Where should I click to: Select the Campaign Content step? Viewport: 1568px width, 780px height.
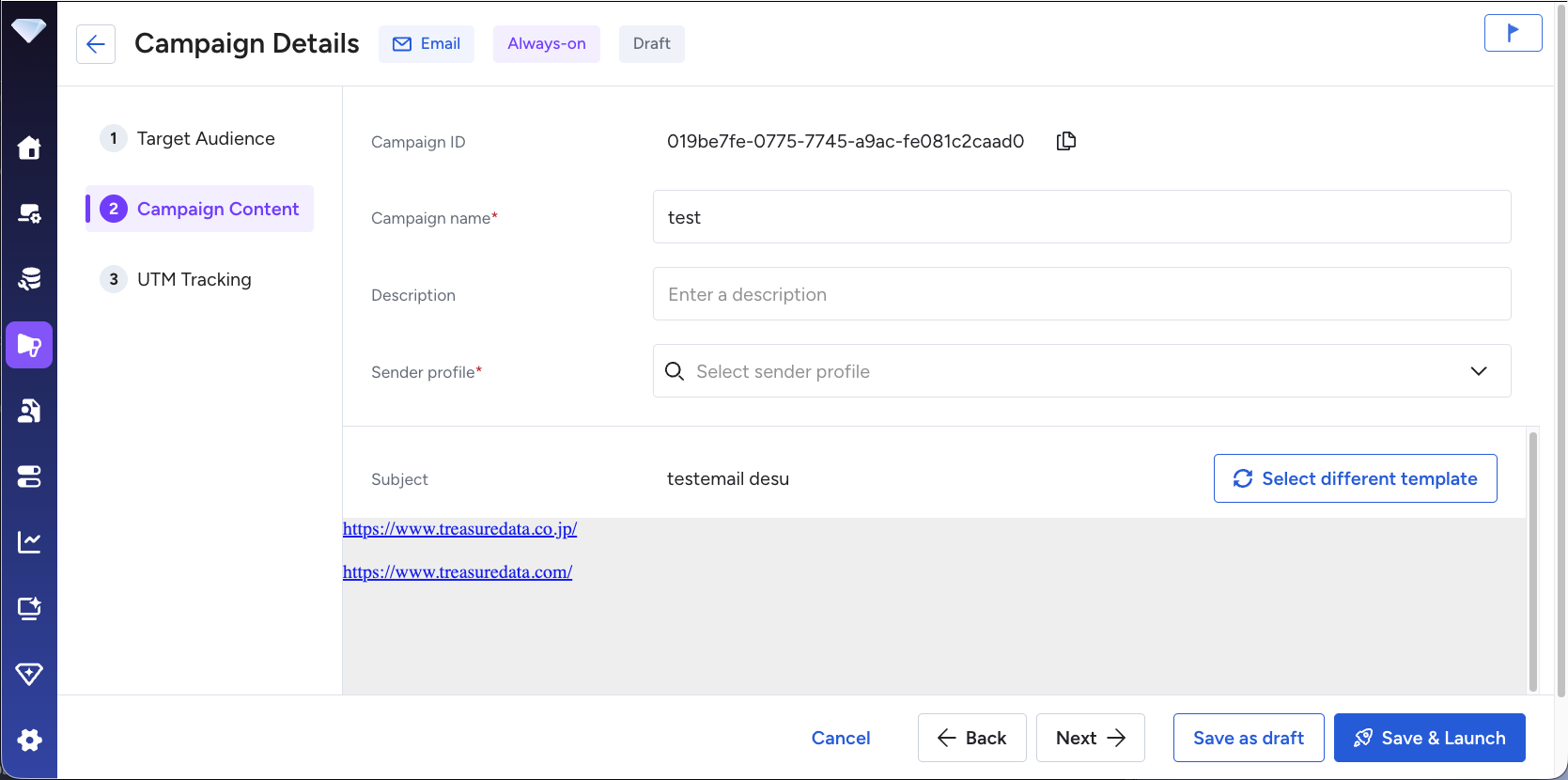pos(217,209)
